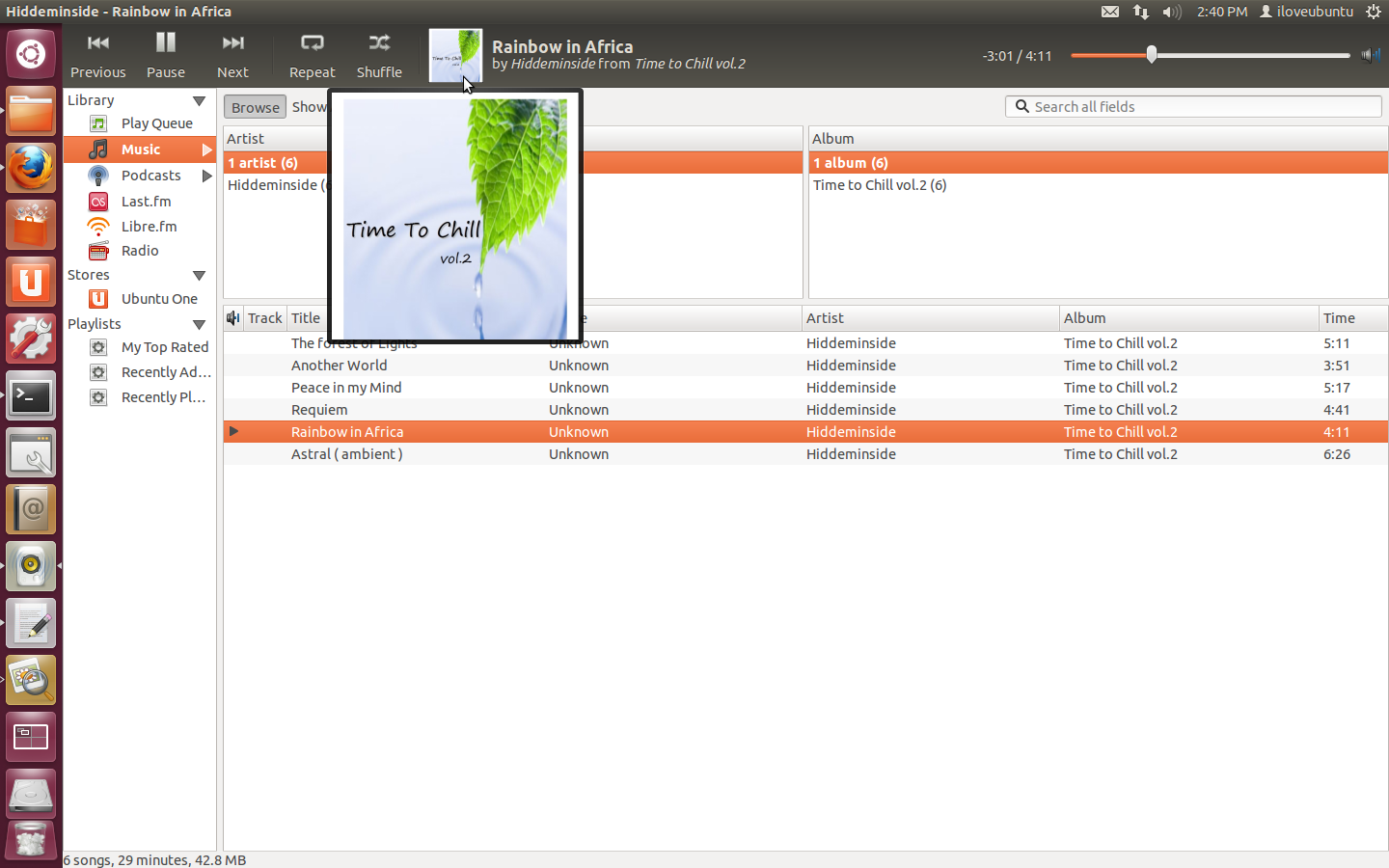Click the Browse button
Screen dimensions: 1389x868
click(255, 107)
